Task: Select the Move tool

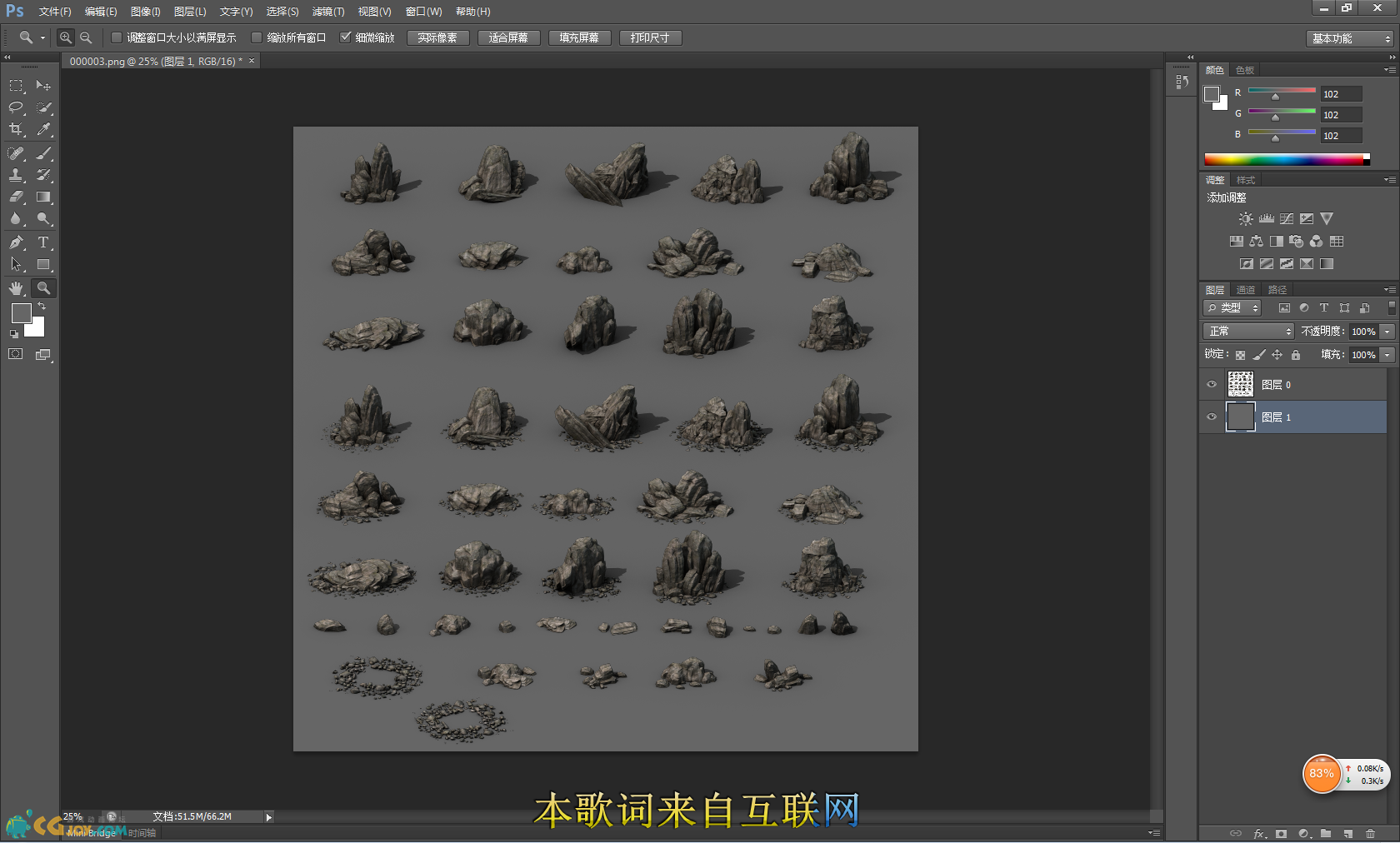Action: point(43,86)
